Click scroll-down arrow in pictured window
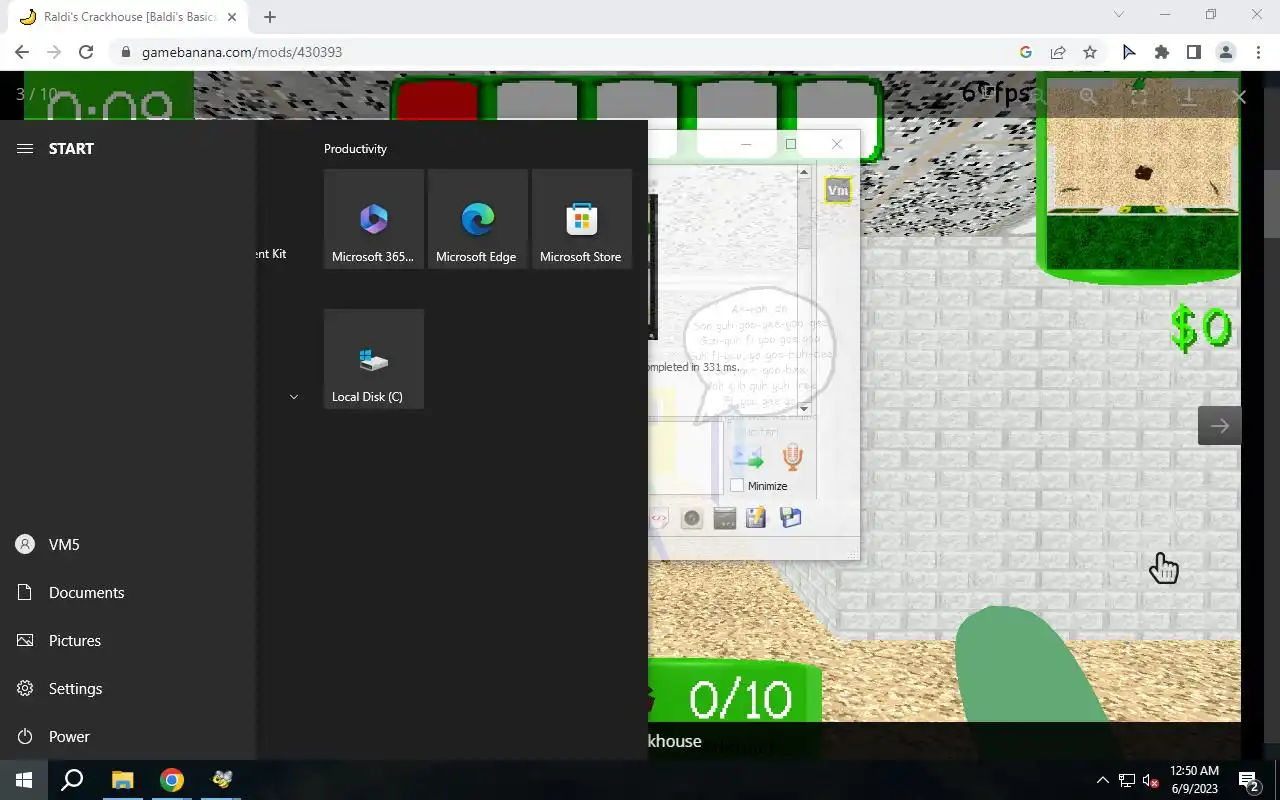 (x=804, y=408)
